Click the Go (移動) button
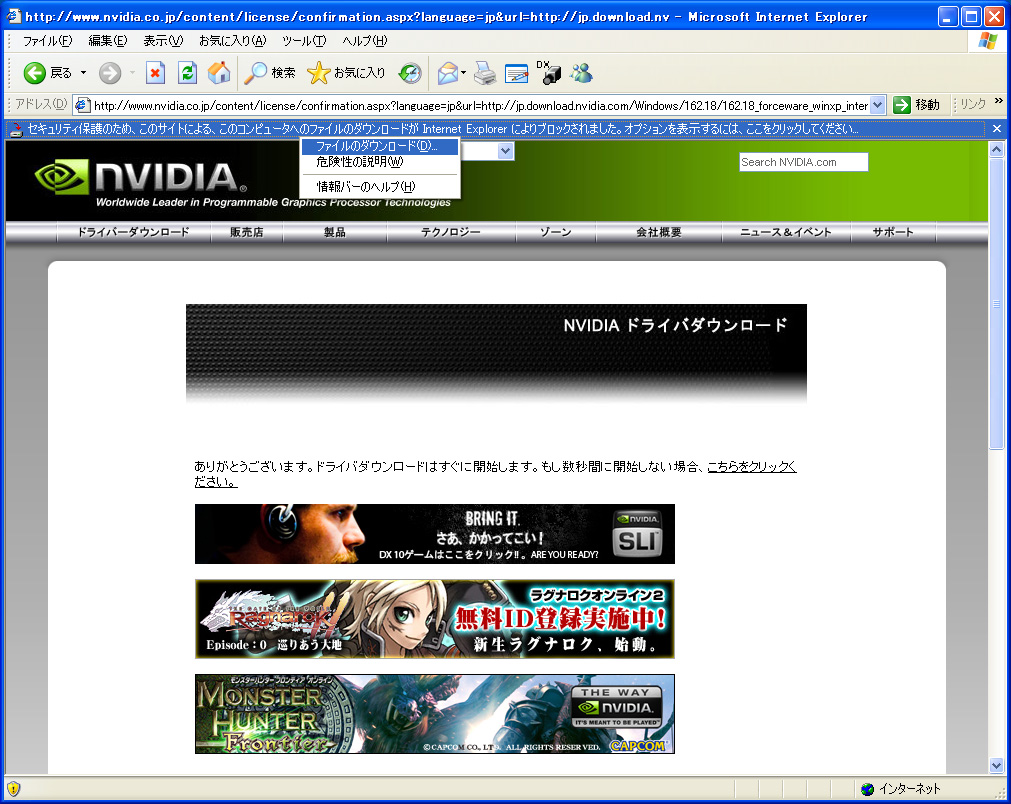This screenshot has height=804, width=1011. click(917, 104)
